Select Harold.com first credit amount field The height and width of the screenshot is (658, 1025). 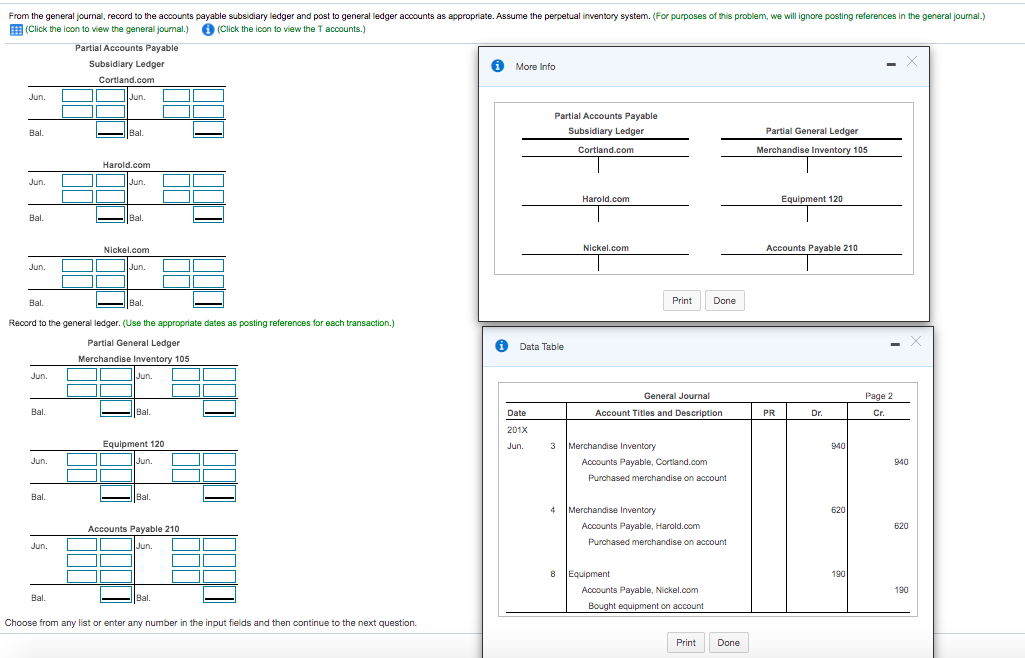(209, 180)
